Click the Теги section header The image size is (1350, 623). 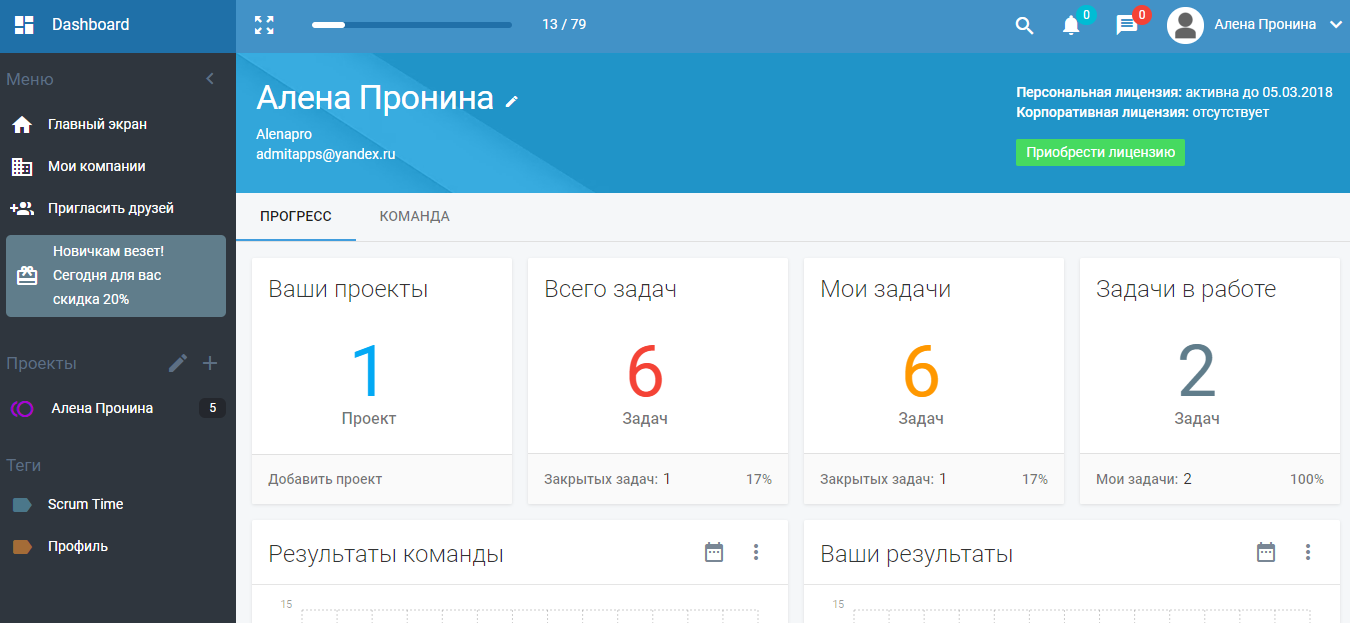point(23,465)
